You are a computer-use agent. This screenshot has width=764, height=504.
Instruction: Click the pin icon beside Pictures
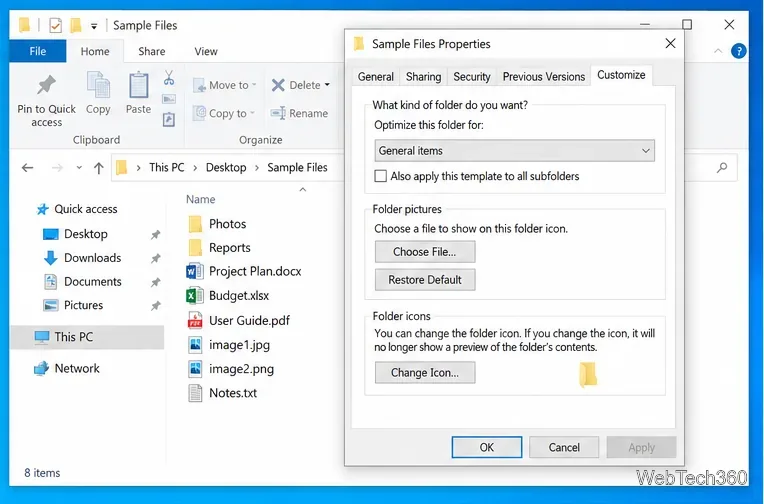coord(155,306)
